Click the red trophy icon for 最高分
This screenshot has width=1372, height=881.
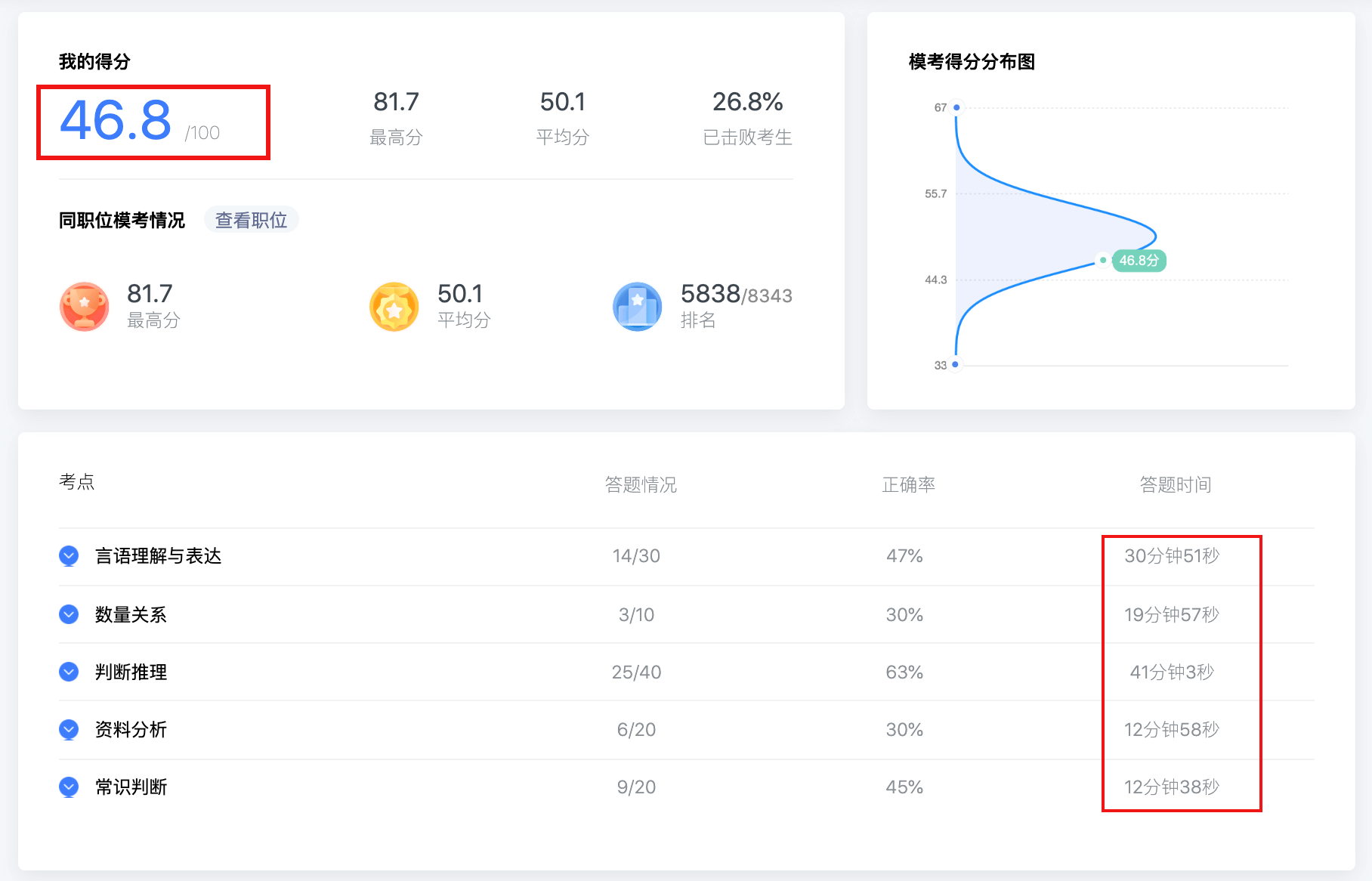pyautogui.click(x=84, y=306)
